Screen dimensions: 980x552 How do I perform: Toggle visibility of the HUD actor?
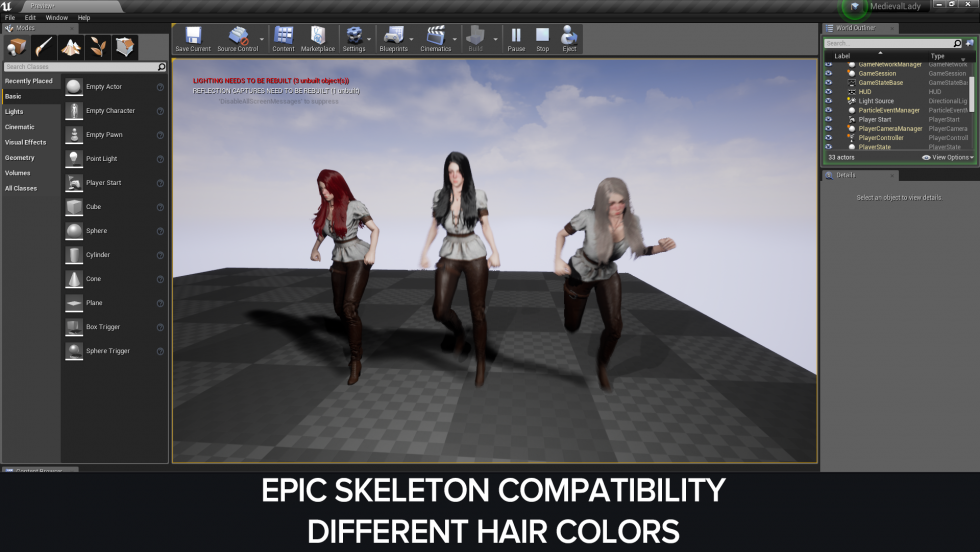point(828,92)
